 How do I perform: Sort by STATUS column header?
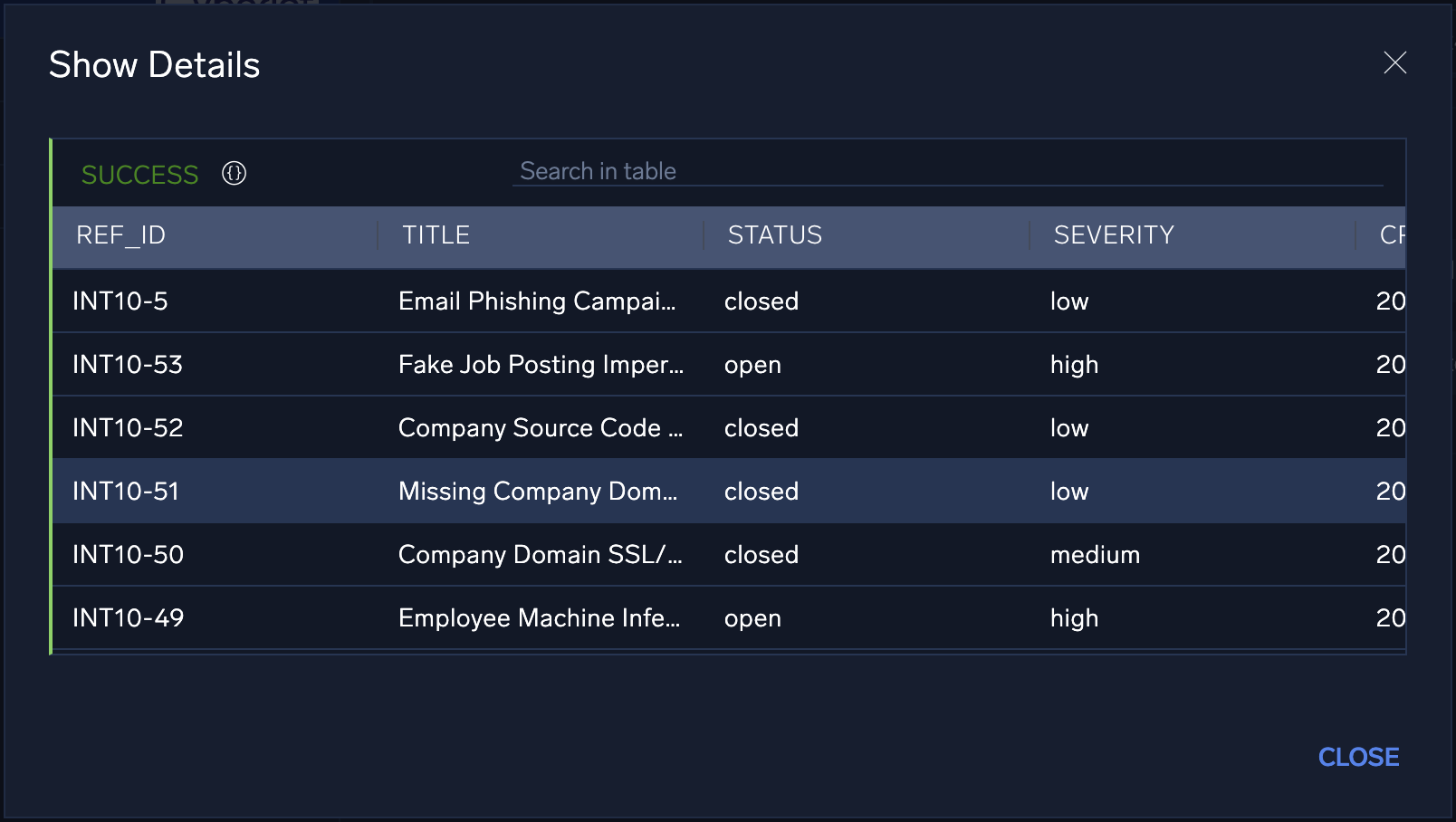click(x=775, y=235)
